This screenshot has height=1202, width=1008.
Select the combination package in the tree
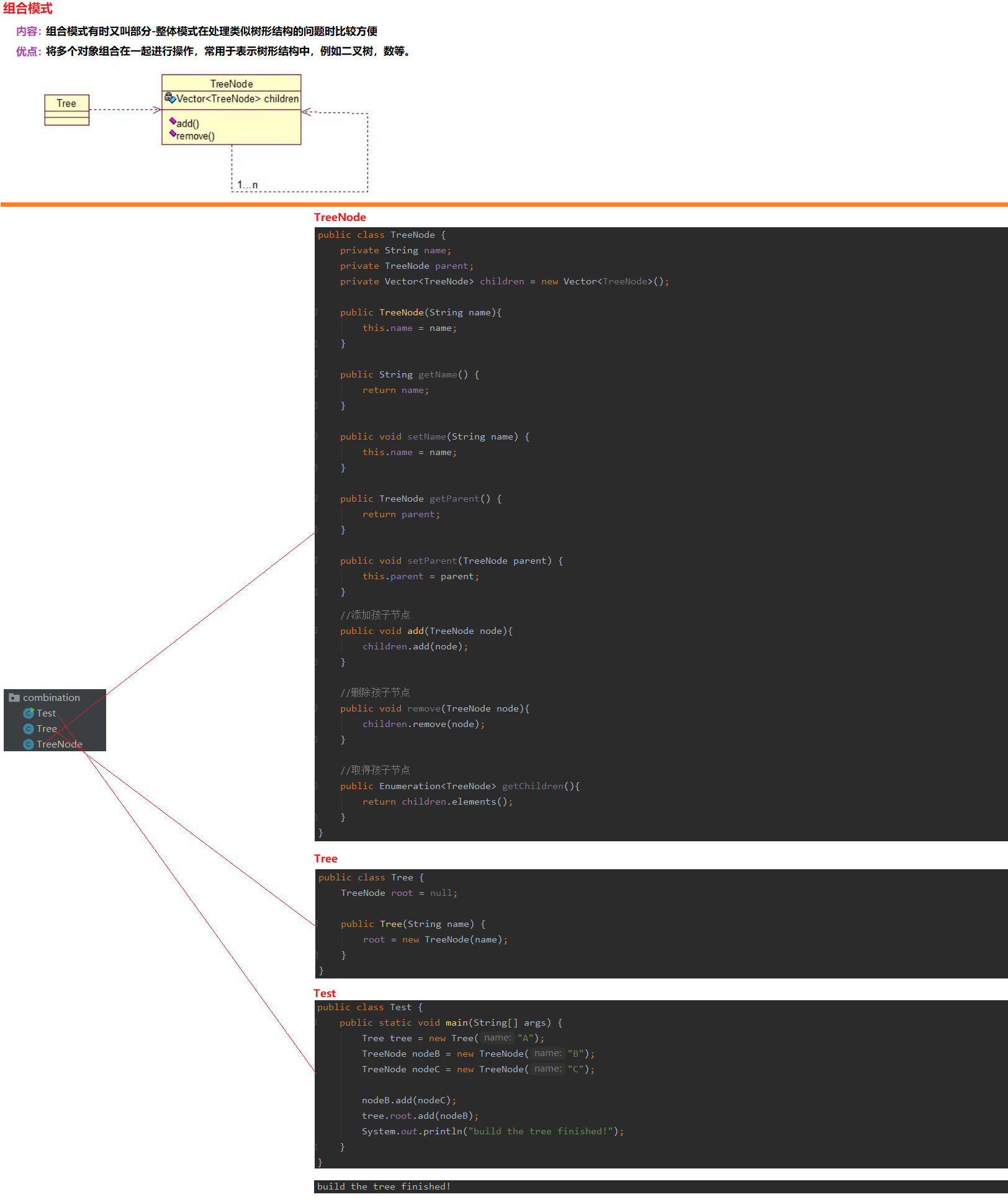[52, 698]
